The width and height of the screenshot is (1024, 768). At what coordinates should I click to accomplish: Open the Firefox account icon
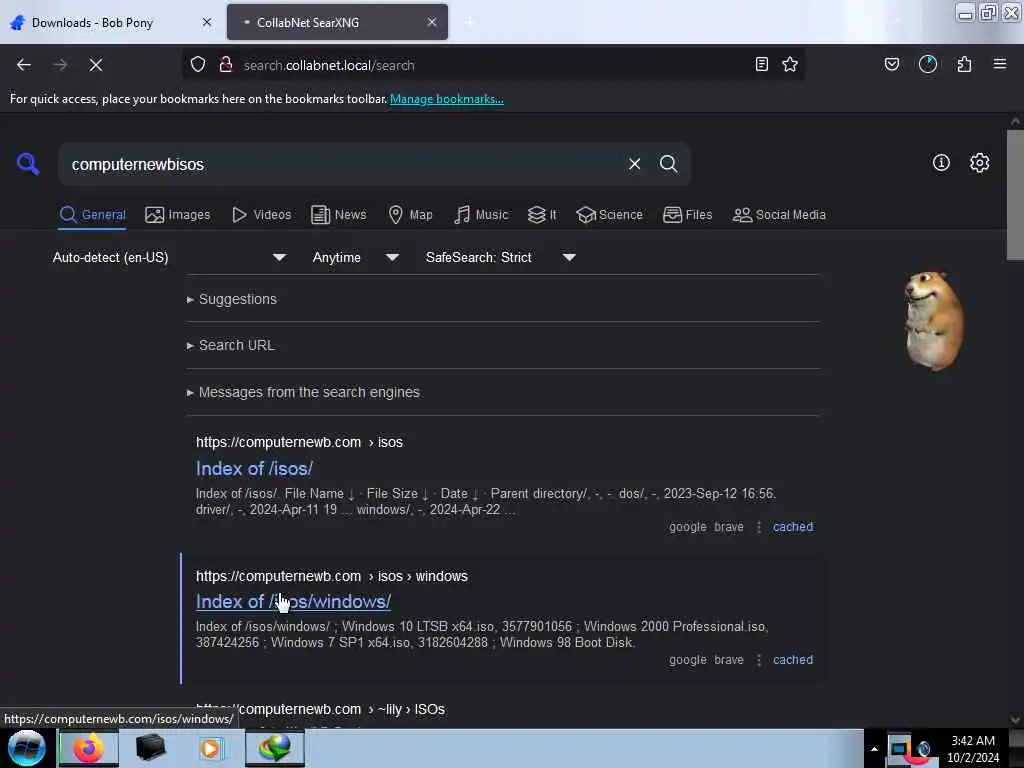coord(928,64)
